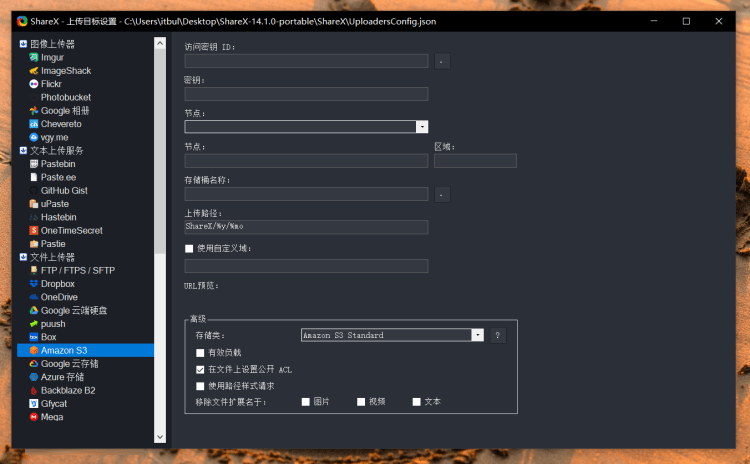Click into the 密钥 secret field
The width and height of the screenshot is (750, 464).
coord(306,94)
